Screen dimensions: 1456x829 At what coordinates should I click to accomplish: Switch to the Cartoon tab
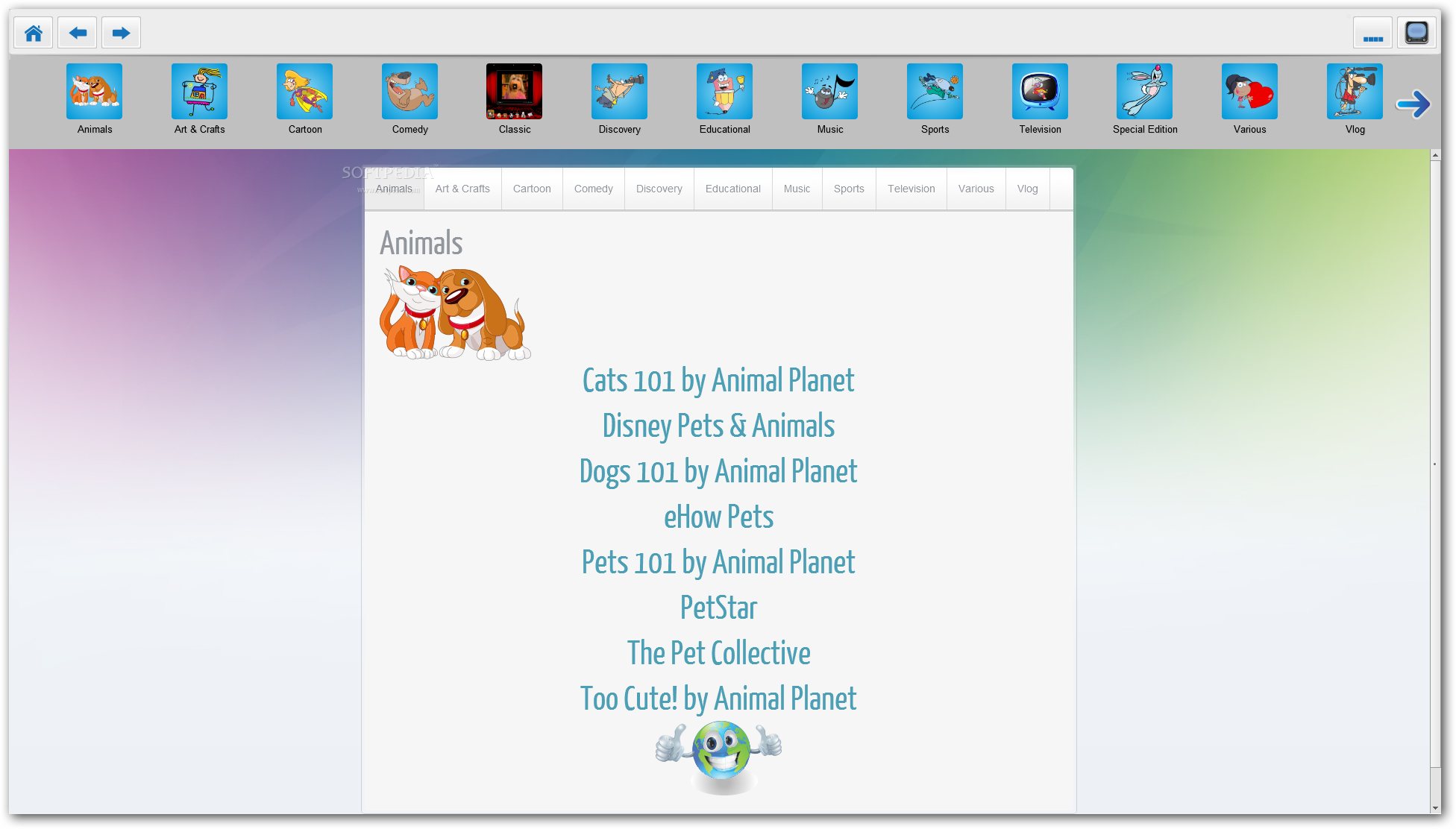(532, 189)
